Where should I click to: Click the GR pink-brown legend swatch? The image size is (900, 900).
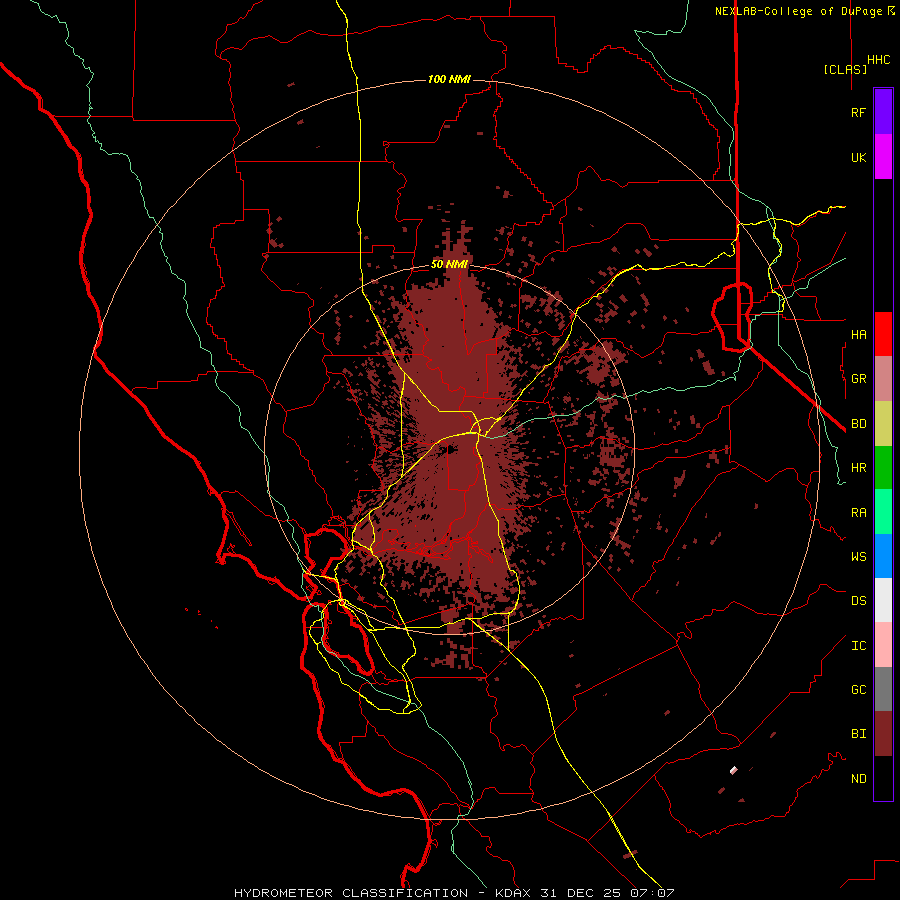[x=883, y=379]
